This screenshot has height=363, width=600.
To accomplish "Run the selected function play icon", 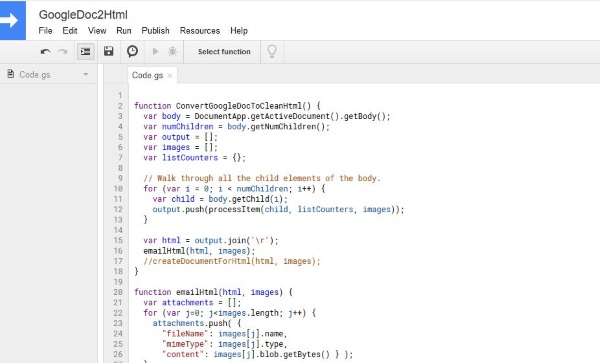I will pos(155,51).
